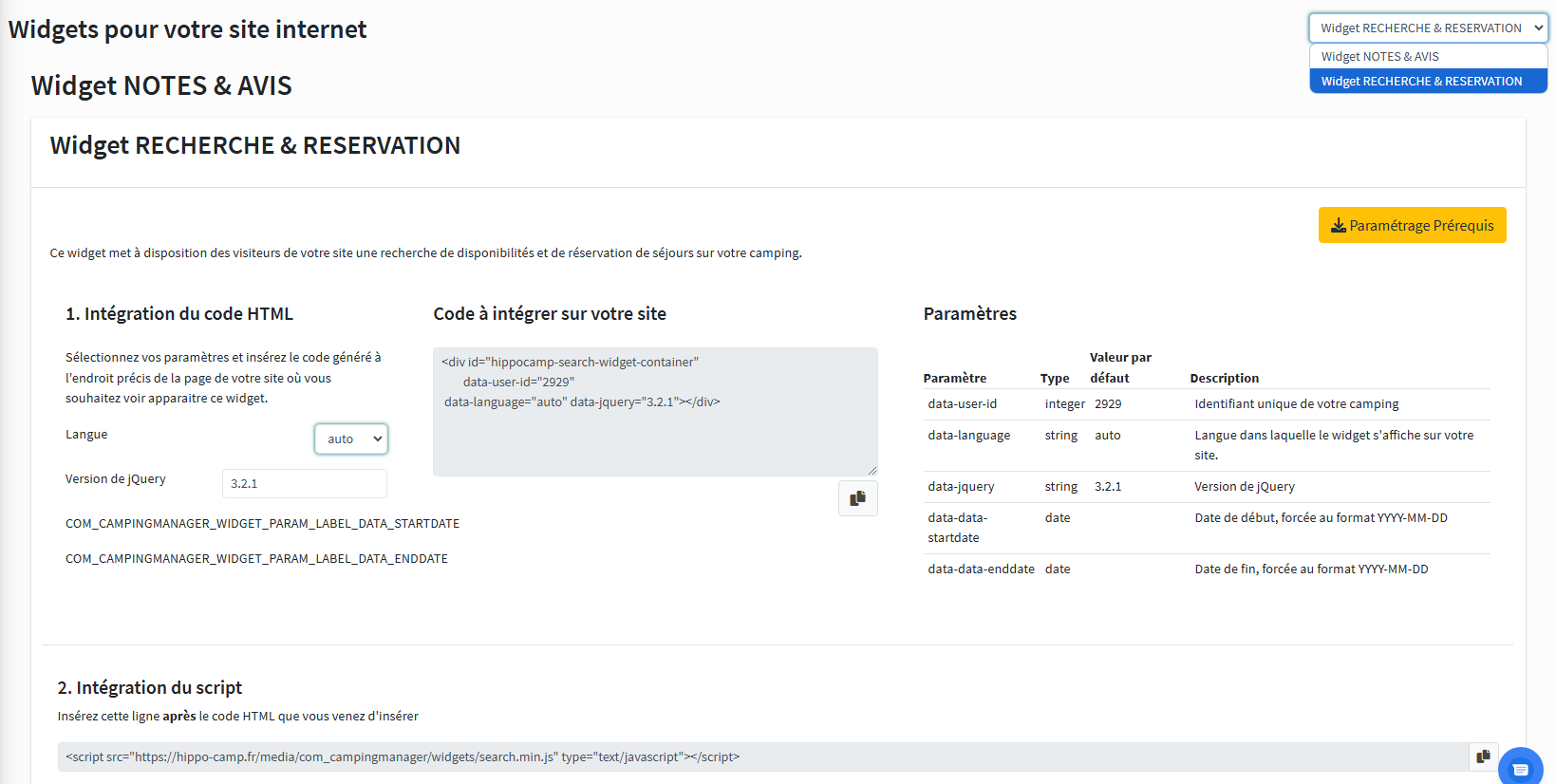
Task: Open the Langue dropdown set to auto
Action: click(x=350, y=439)
